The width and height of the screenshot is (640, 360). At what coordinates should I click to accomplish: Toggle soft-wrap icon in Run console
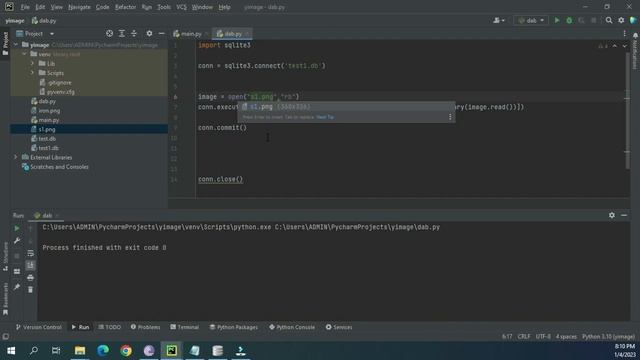coord(31,253)
